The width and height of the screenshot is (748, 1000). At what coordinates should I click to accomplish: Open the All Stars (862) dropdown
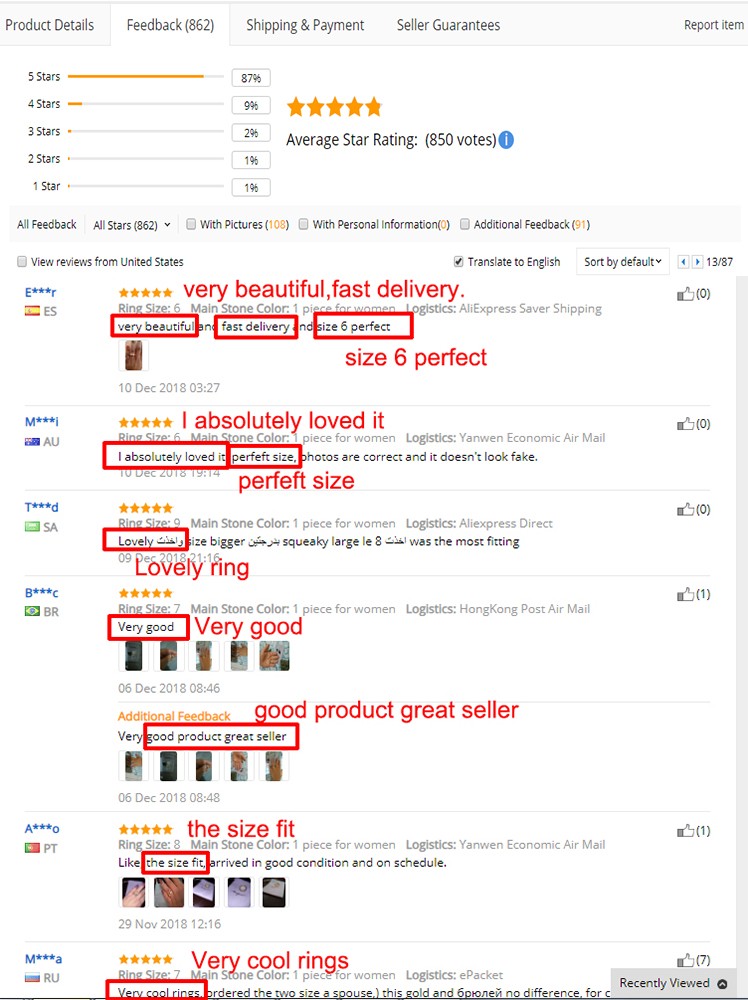coord(132,225)
